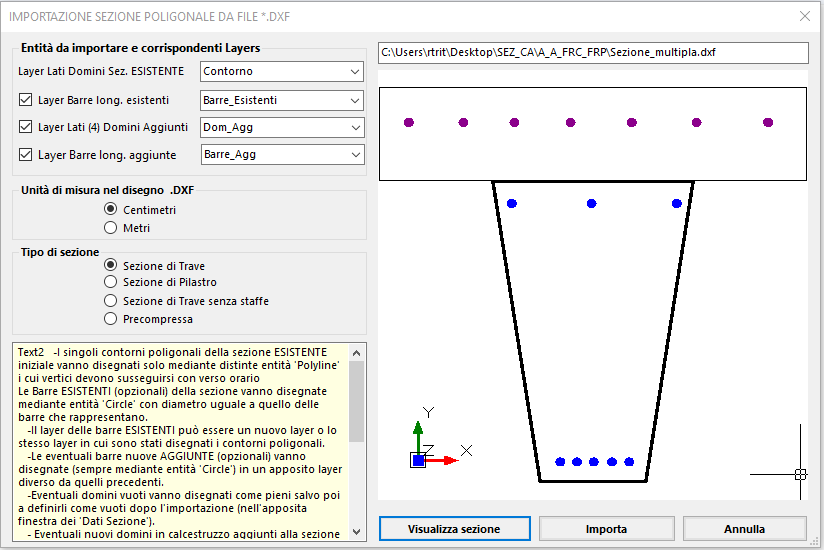
Task: Click the fourth purple bar in slab
Action: pos(571,122)
